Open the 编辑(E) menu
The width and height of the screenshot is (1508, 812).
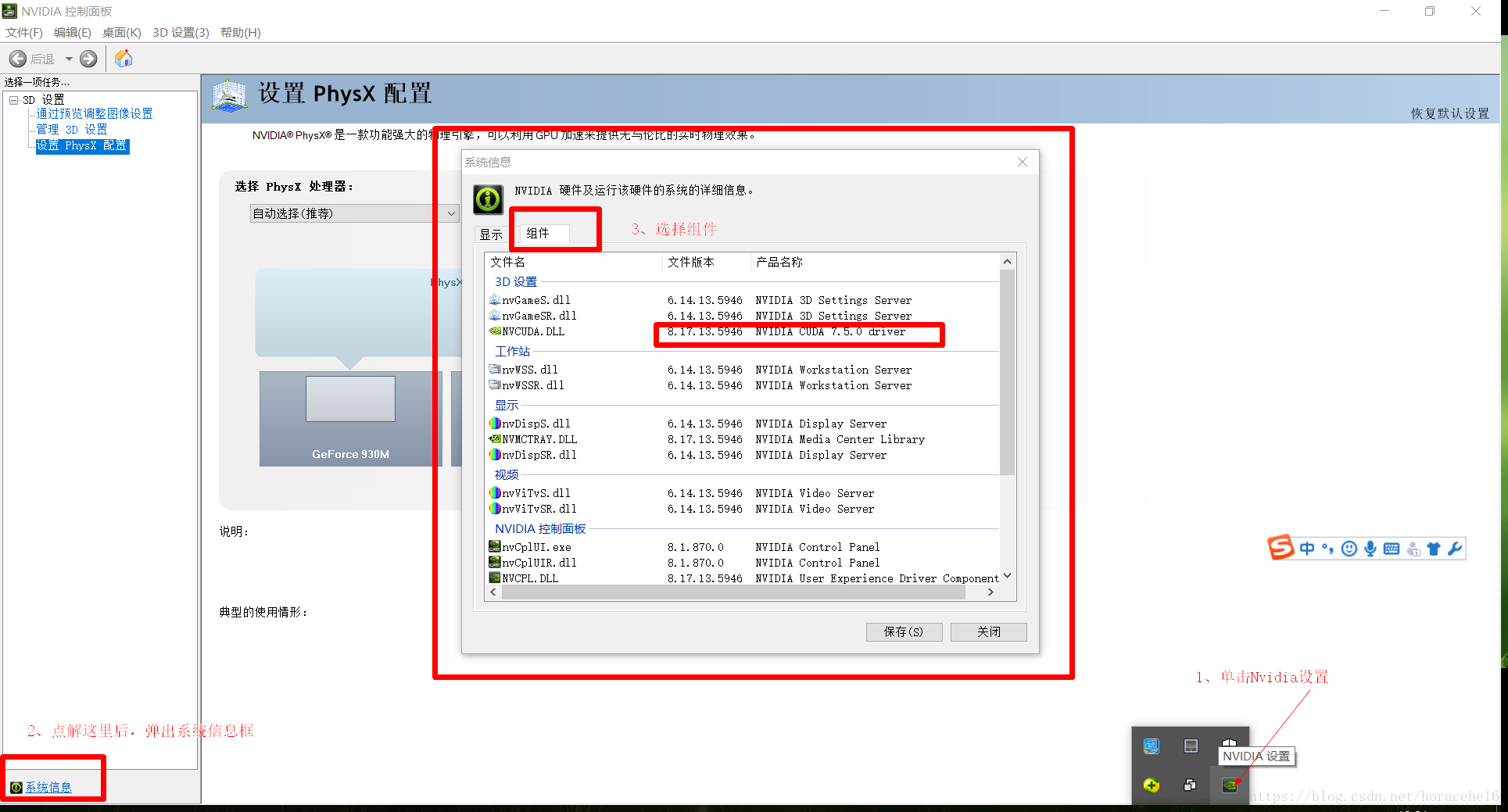pos(73,33)
